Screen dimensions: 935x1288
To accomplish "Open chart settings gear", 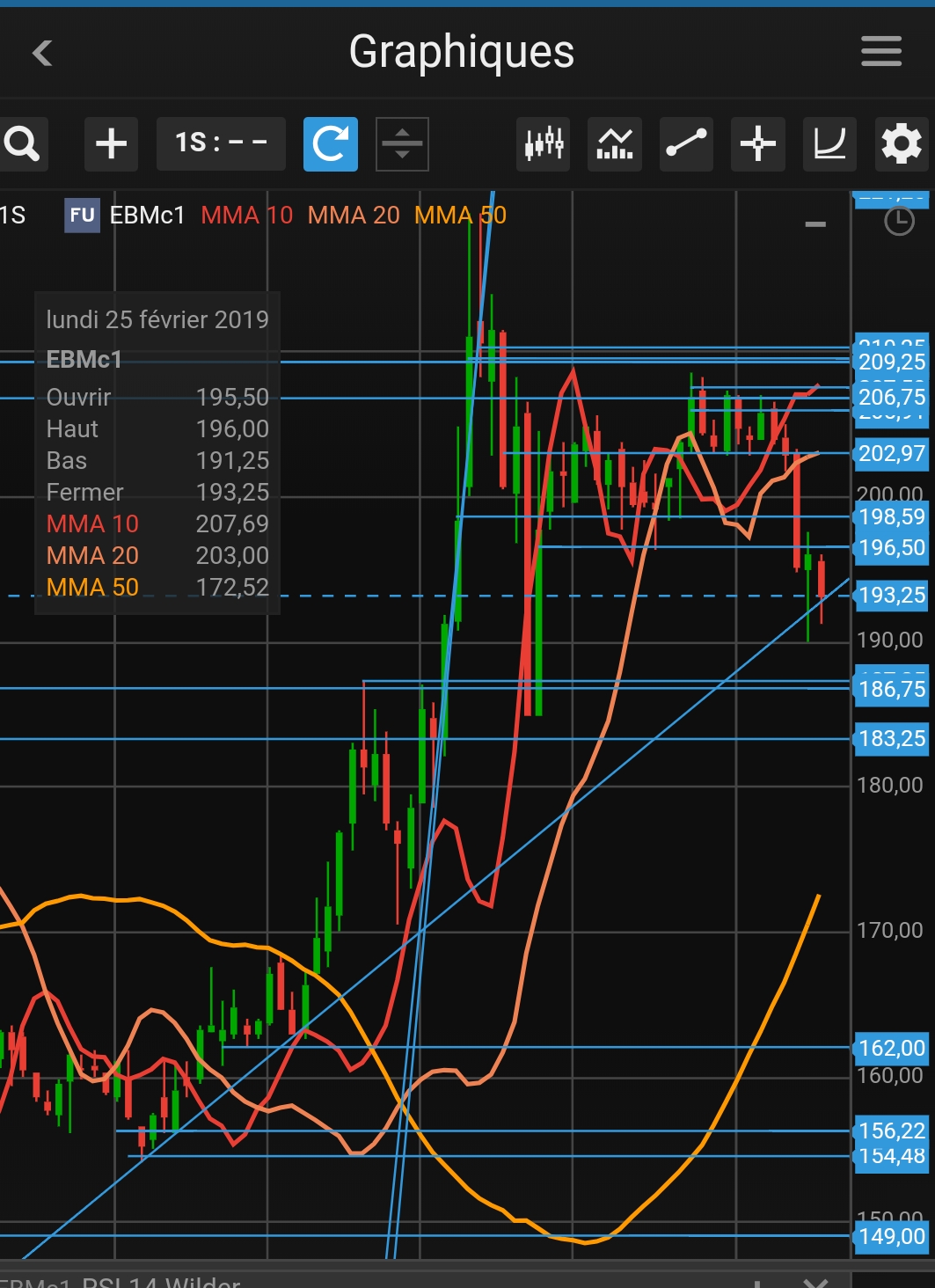I will tap(901, 143).
